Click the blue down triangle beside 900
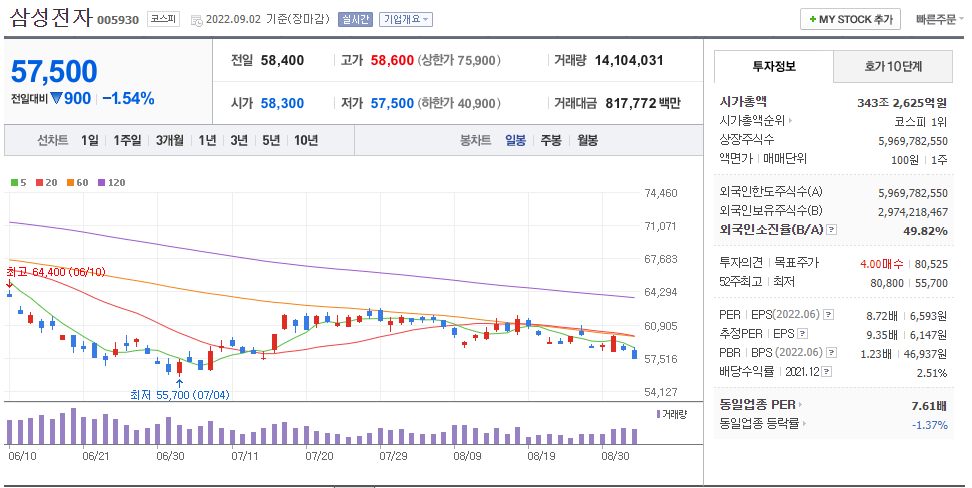972x488 pixels. pyautogui.click(x=57, y=98)
